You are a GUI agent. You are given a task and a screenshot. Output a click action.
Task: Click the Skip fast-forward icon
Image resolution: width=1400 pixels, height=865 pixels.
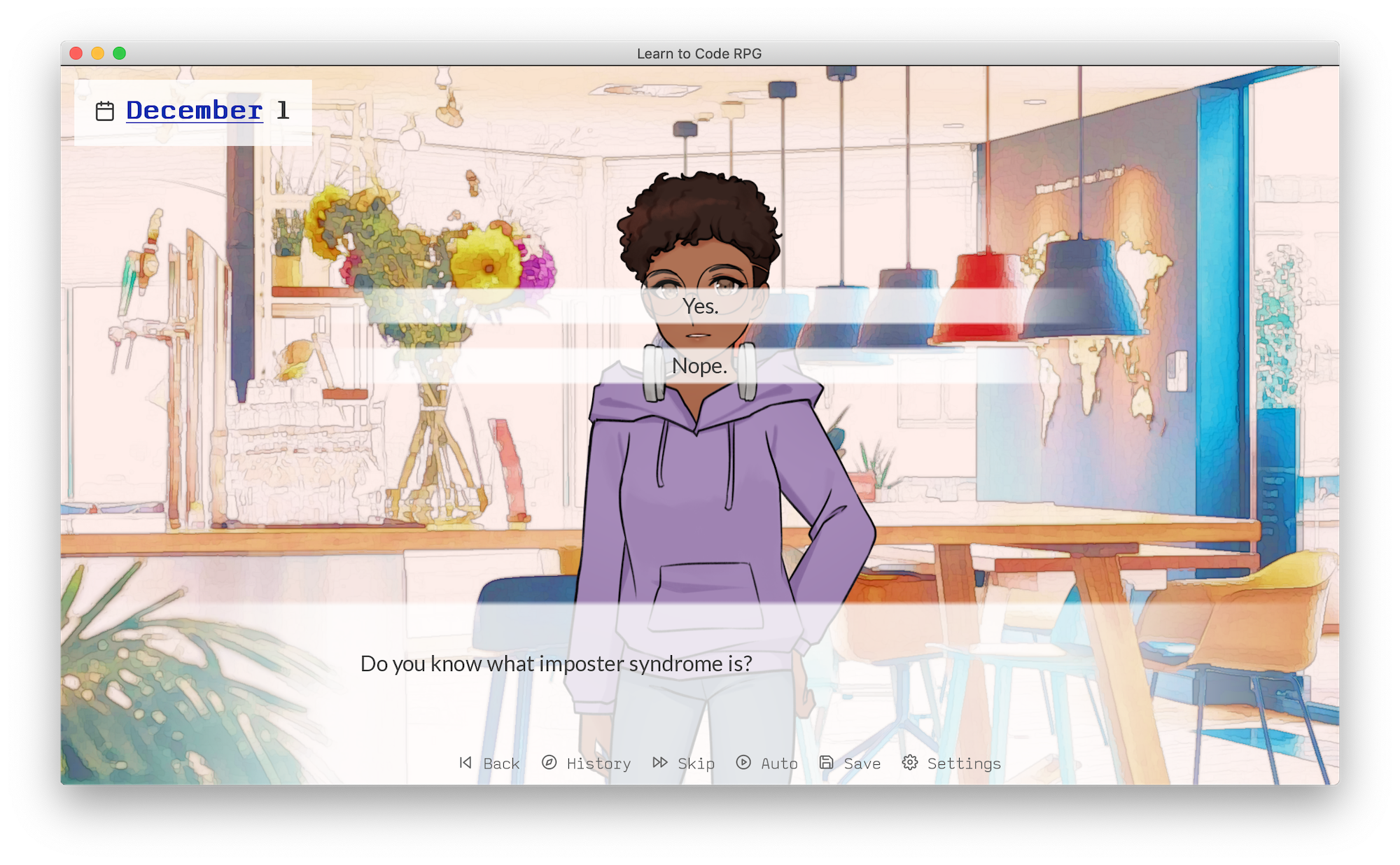click(659, 764)
